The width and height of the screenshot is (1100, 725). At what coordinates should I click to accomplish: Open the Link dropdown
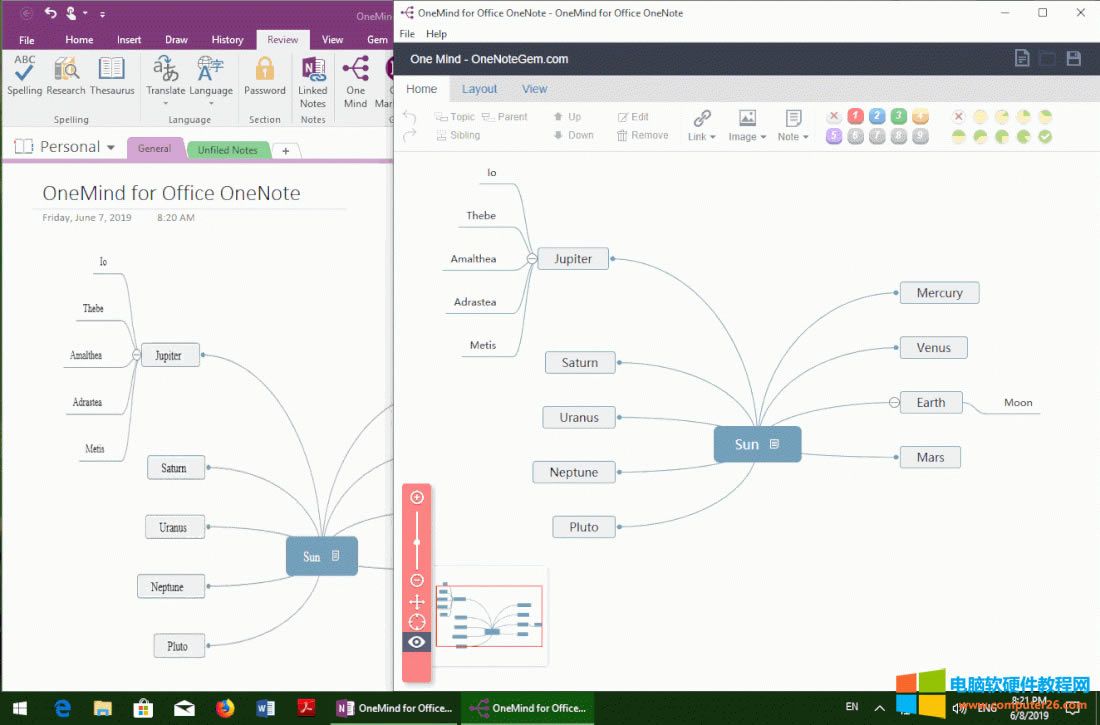pos(702,125)
